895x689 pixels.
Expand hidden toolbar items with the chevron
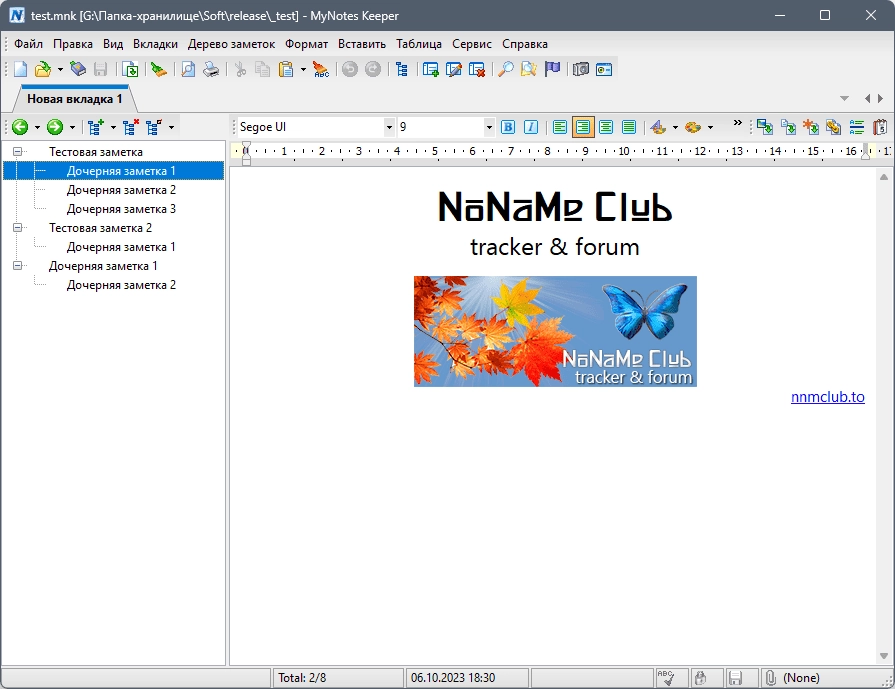[737, 123]
